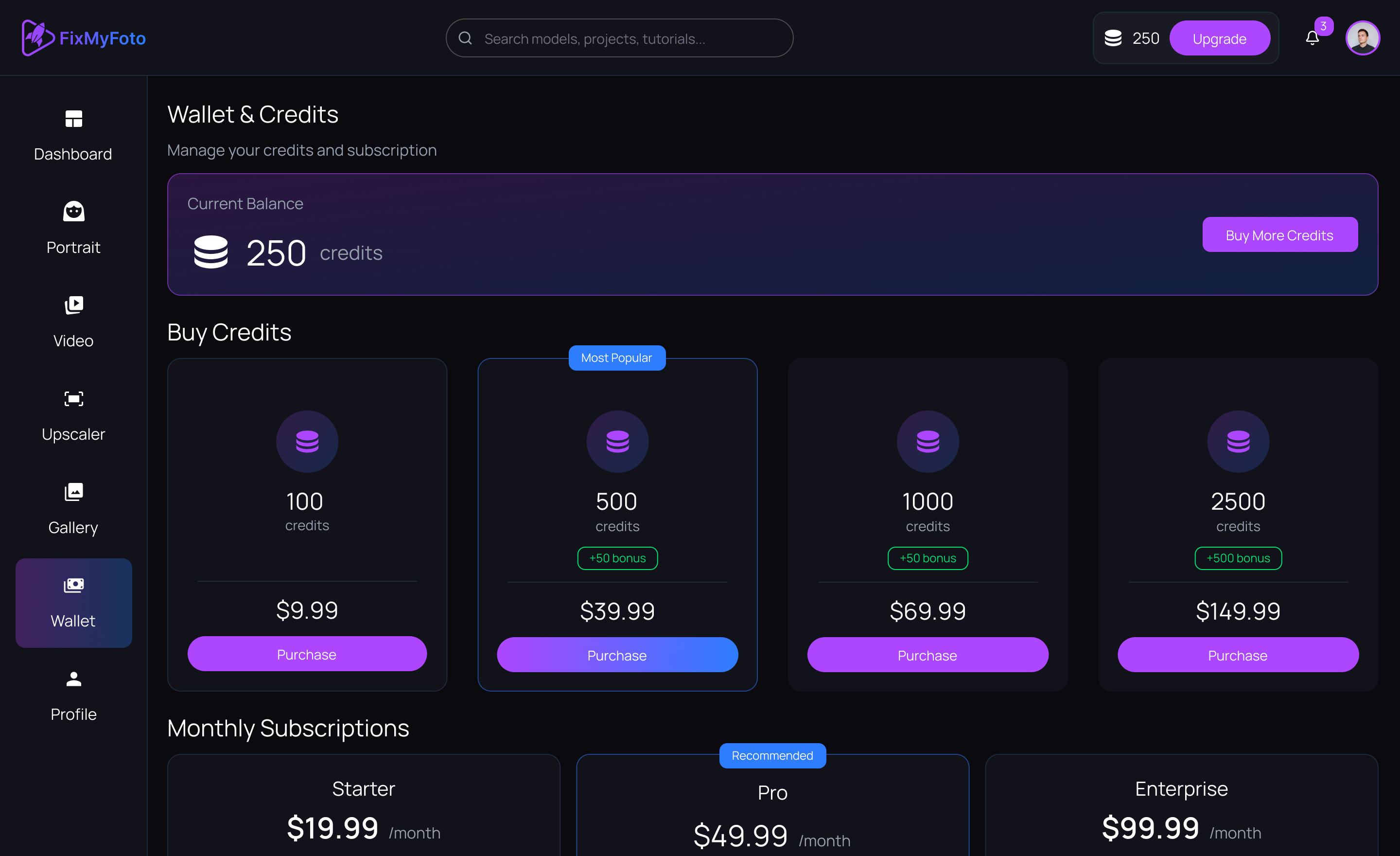Purchase the 100 credits pack

[x=307, y=654]
